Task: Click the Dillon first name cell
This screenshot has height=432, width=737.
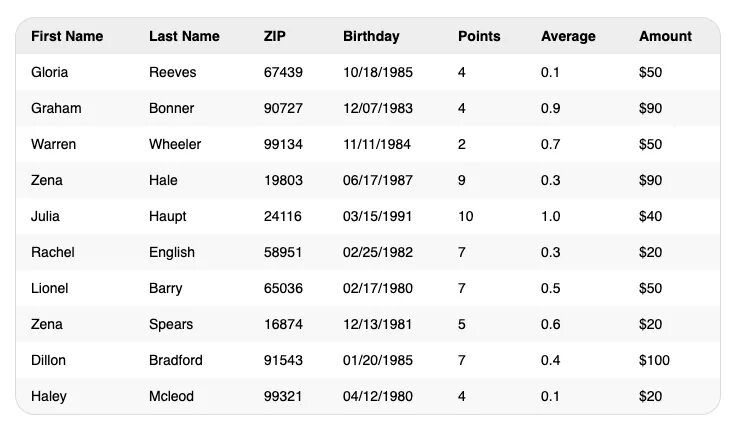Action: [49, 360]
